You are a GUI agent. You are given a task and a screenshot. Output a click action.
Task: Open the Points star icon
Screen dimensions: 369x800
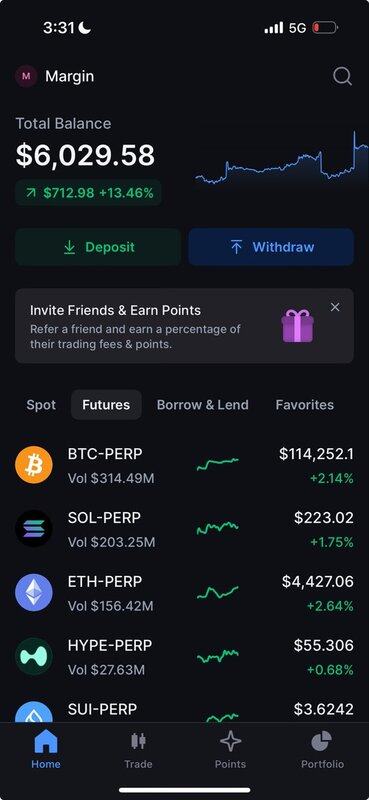click(x=230, y=741)
